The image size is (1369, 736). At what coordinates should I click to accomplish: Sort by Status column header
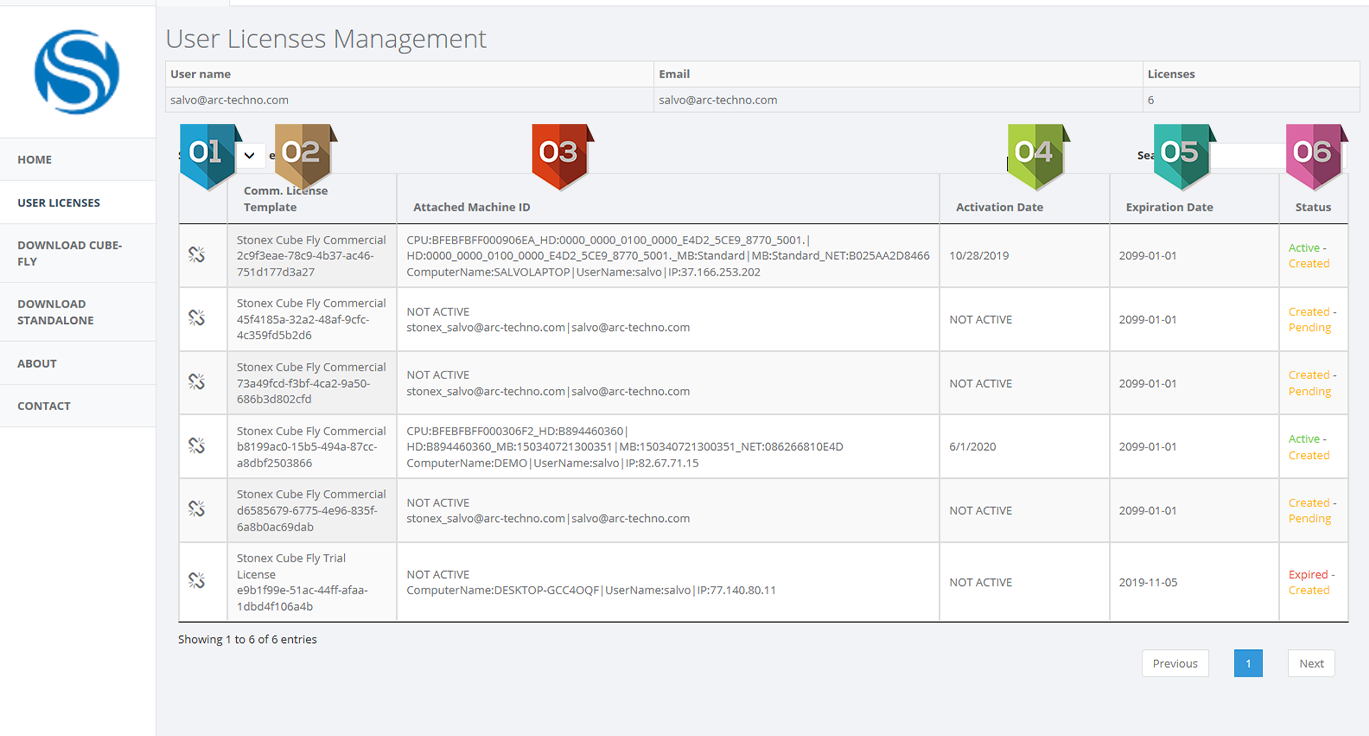tap(1314, 199)
